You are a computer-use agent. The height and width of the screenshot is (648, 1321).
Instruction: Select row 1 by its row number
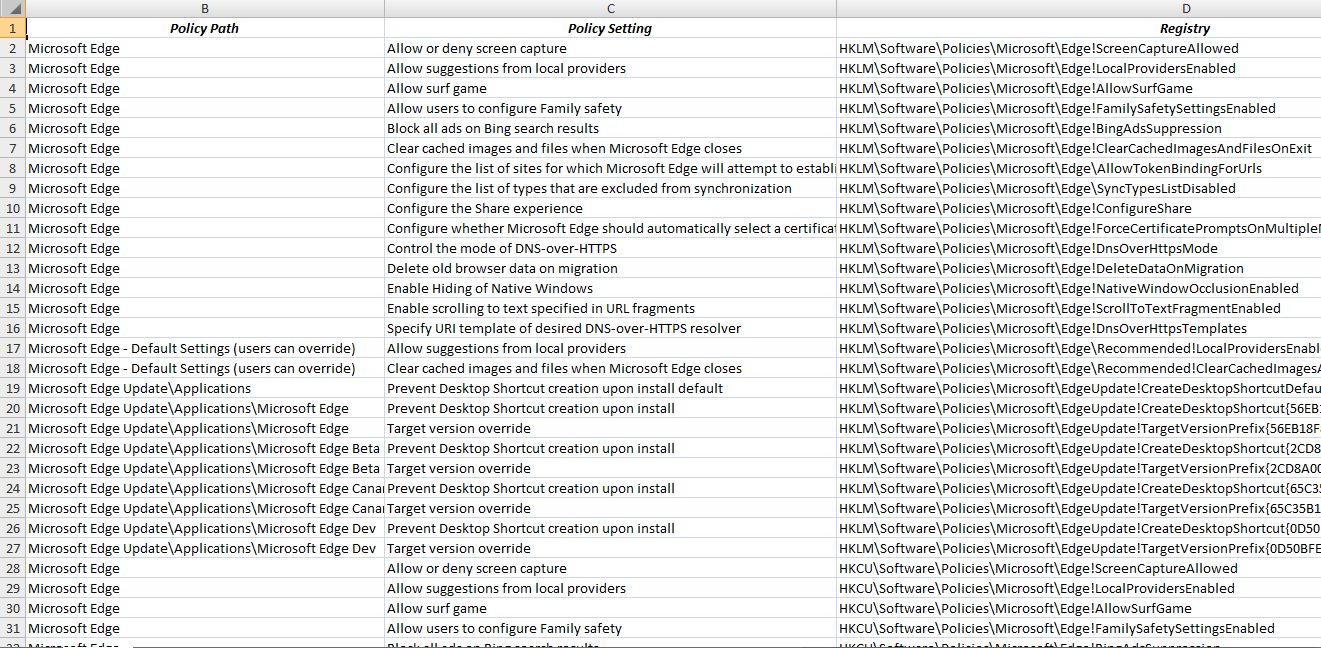click(x=13, y=28)
